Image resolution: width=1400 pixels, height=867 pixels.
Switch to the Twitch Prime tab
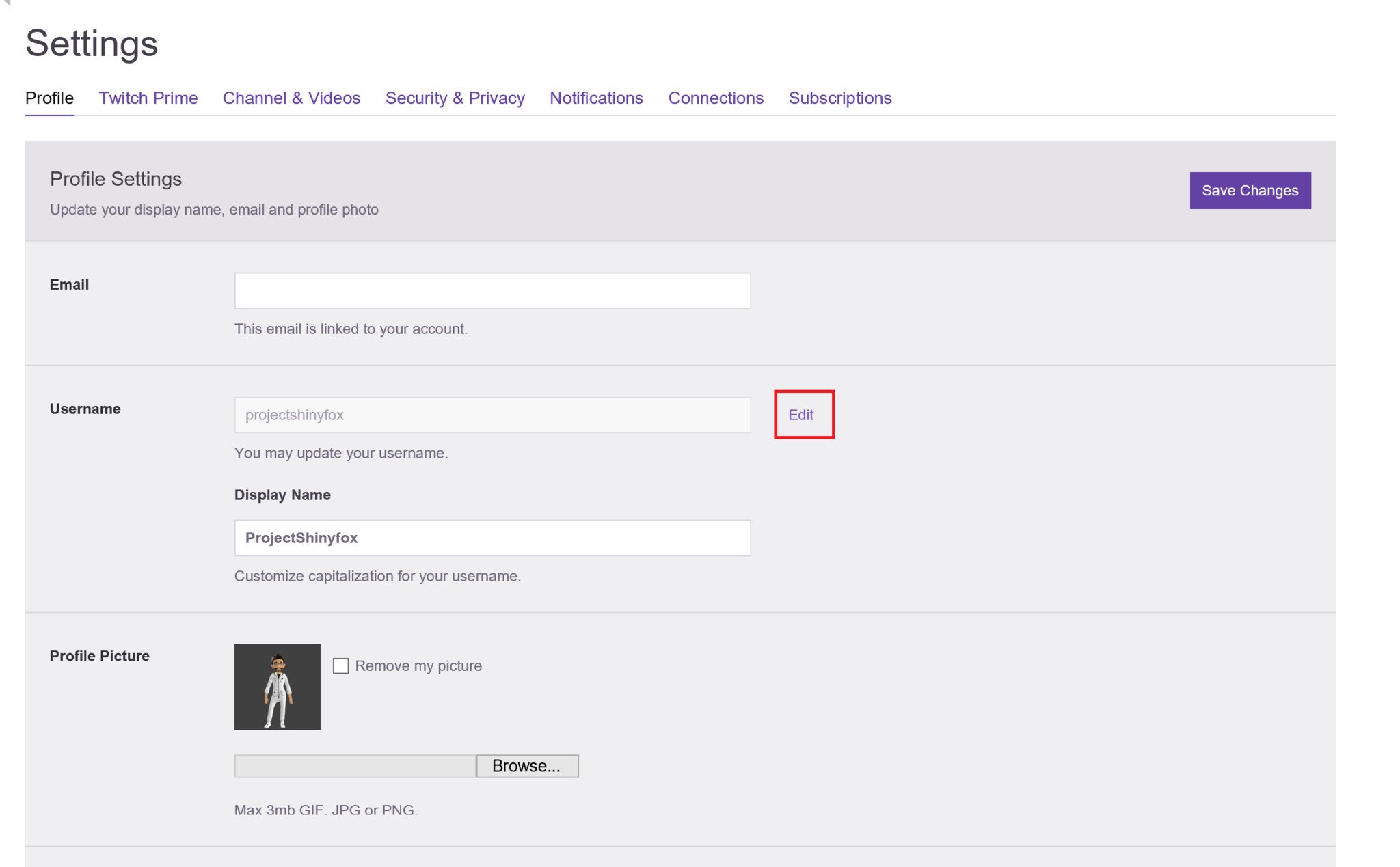(148, 98)
